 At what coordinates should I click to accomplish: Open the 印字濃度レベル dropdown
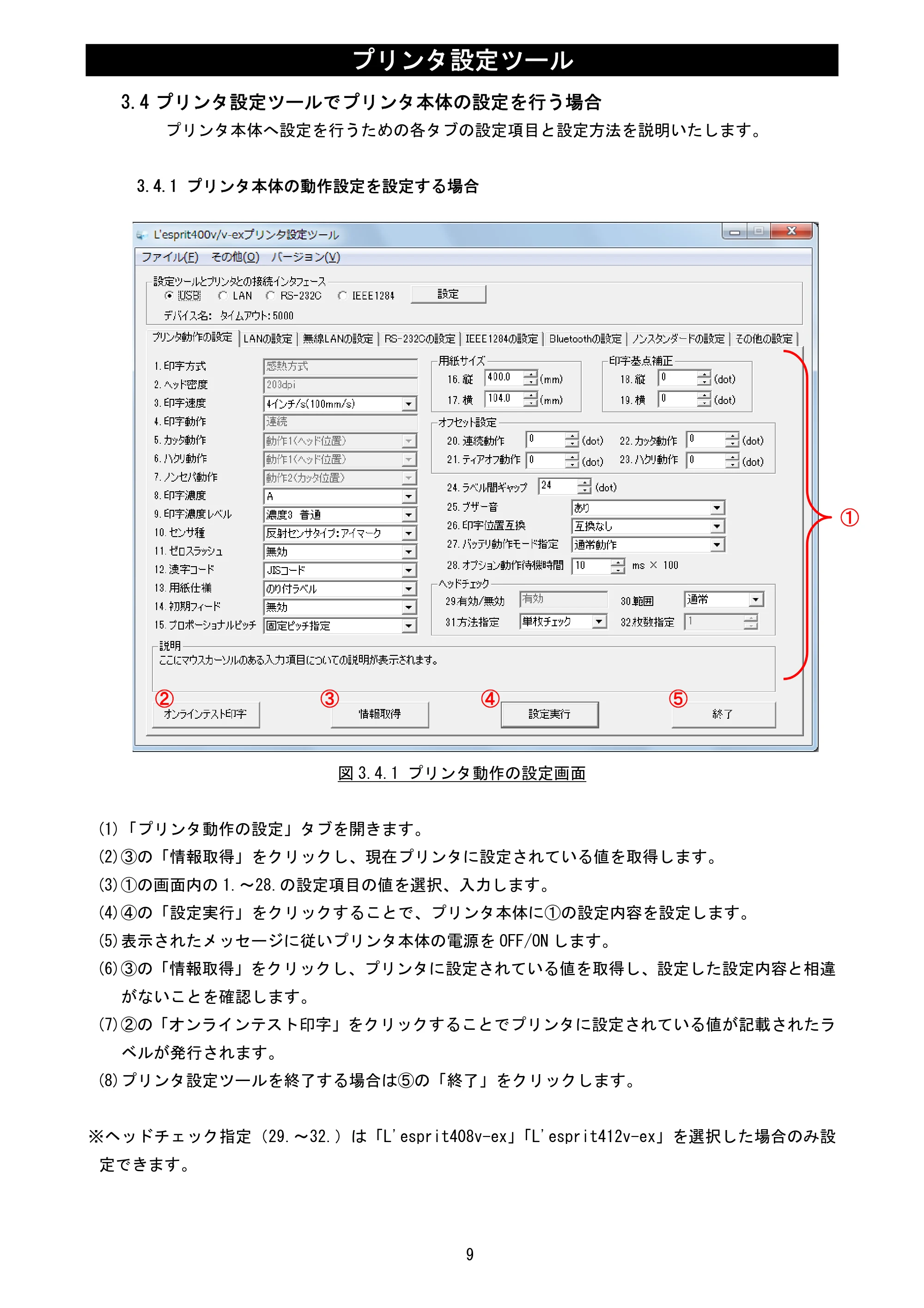[340, 515]
